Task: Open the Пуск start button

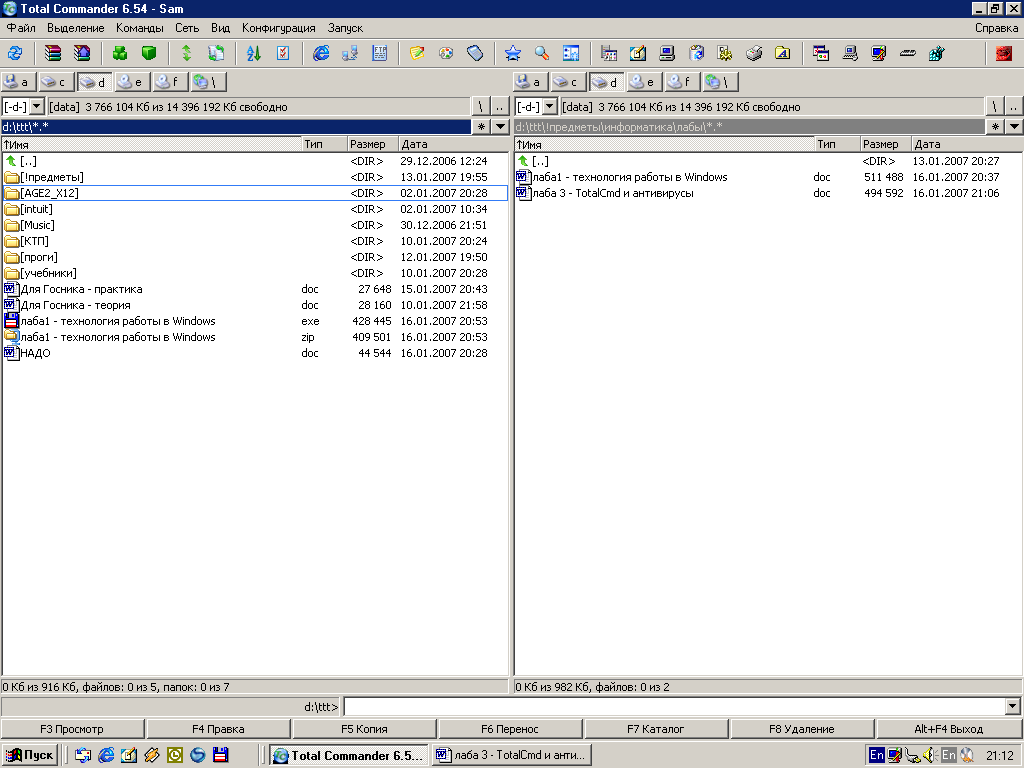Action: click(29, 755)
